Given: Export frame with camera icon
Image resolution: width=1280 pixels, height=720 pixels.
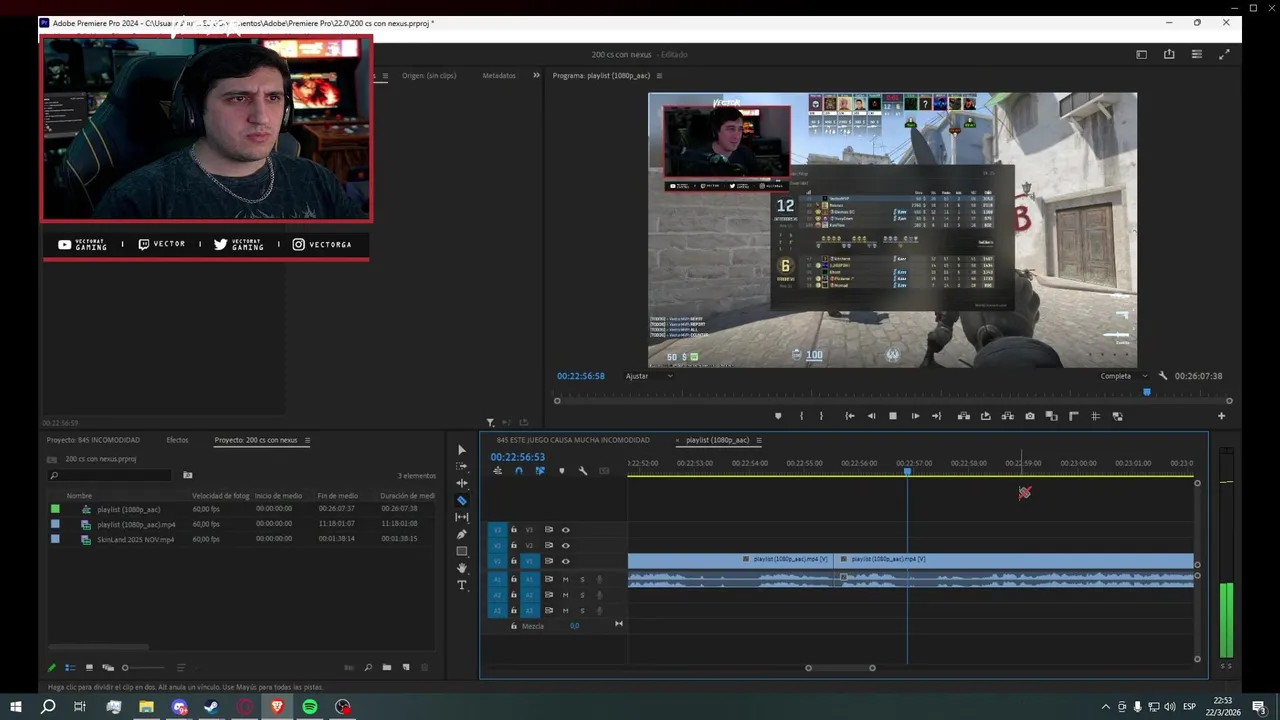Looking at the screenshot, I should coord(1030,416).
